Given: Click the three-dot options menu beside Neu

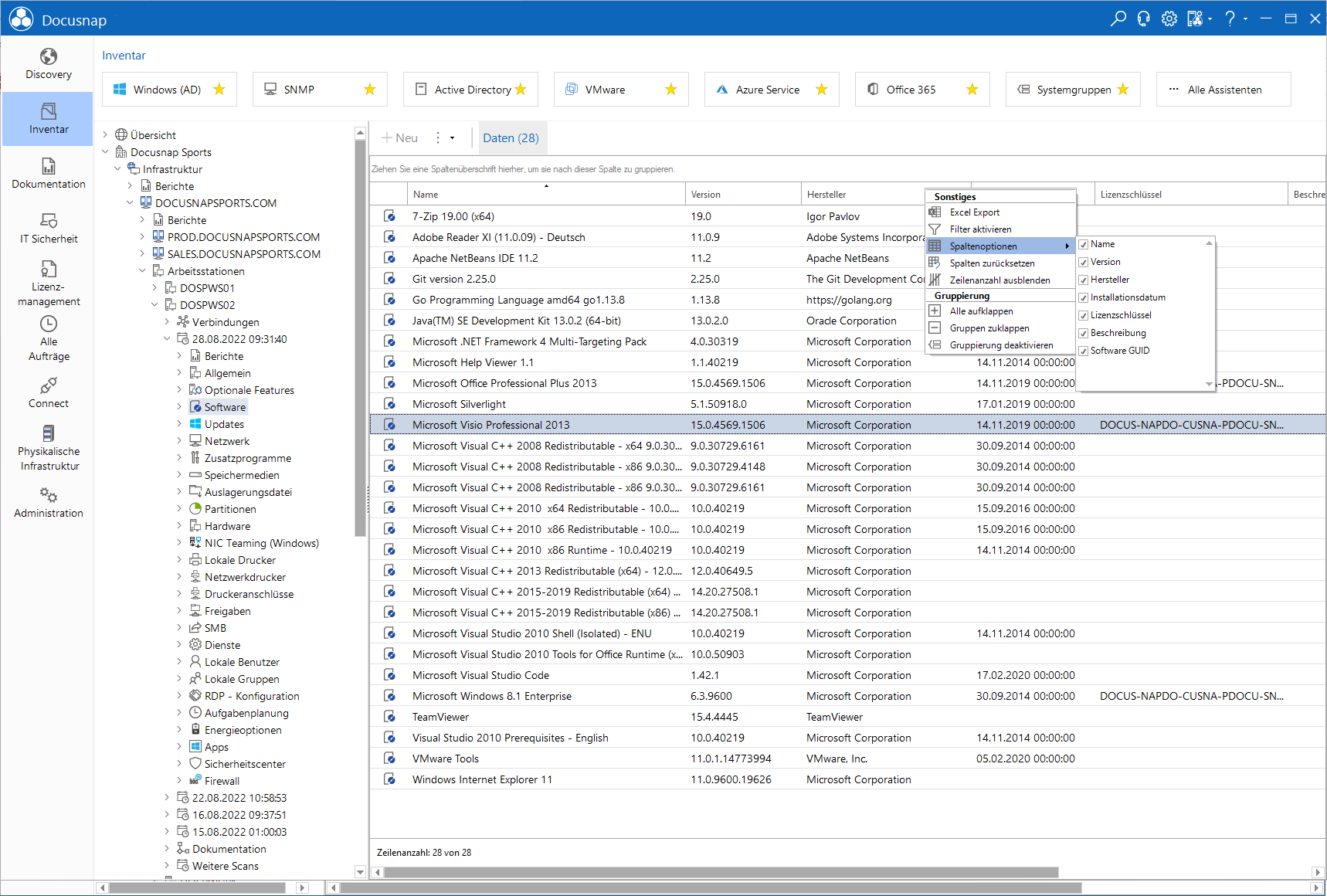Looking at the screenshot, I should coord(438,137).
